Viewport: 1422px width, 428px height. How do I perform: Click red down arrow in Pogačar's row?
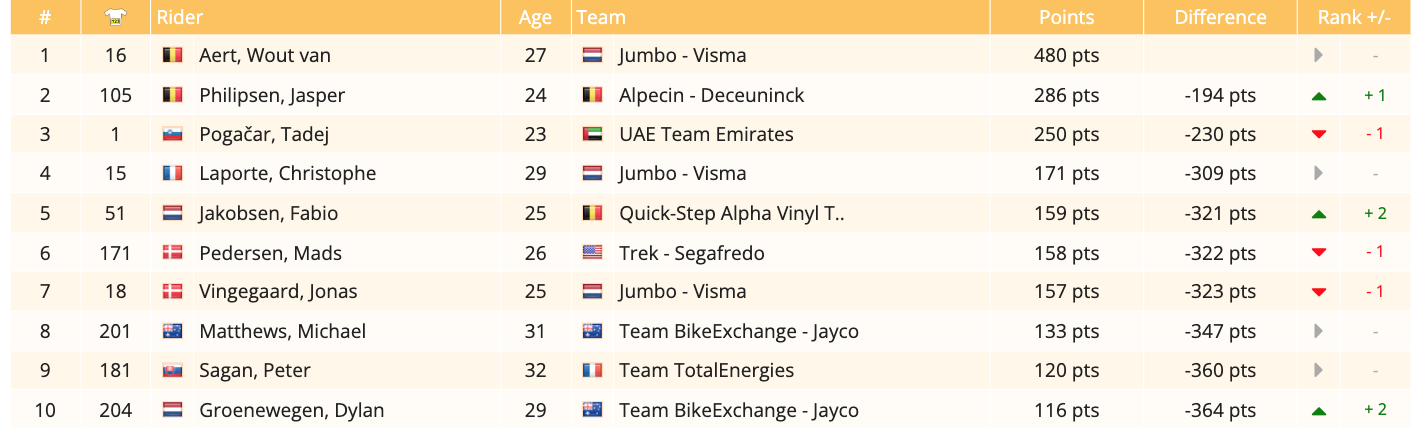coord(1319,135)
